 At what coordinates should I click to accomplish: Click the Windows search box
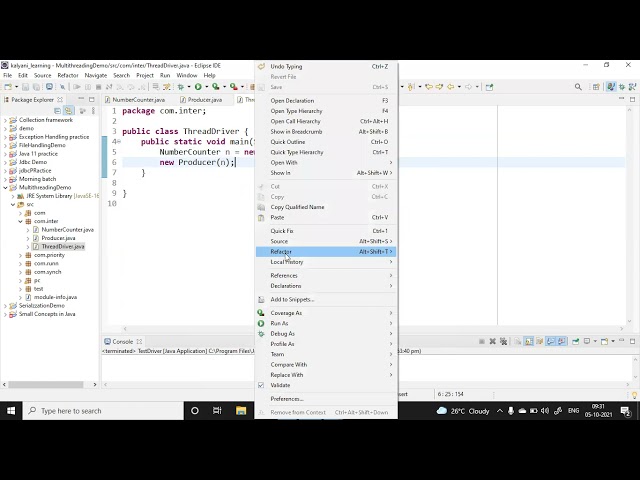103,411
